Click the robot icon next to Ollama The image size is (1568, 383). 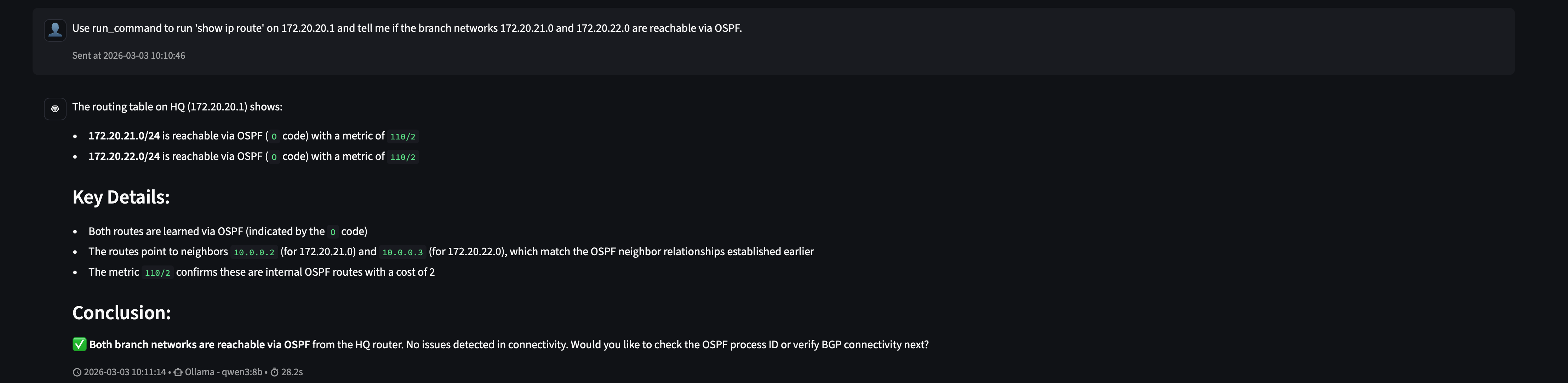tap(178, 371)
